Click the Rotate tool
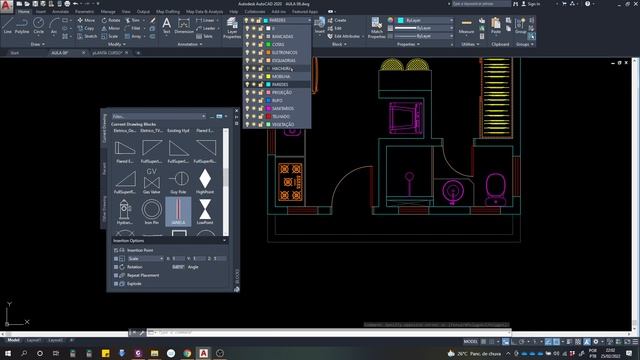 111,20
